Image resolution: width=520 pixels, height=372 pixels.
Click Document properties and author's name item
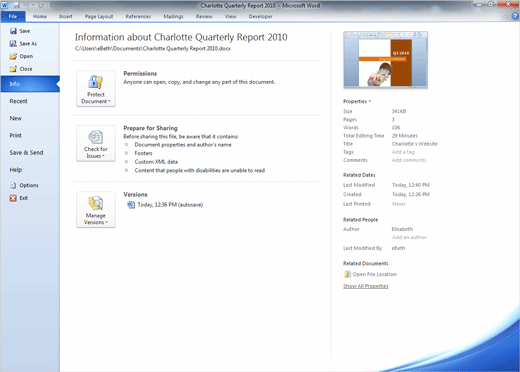point(183,145)
